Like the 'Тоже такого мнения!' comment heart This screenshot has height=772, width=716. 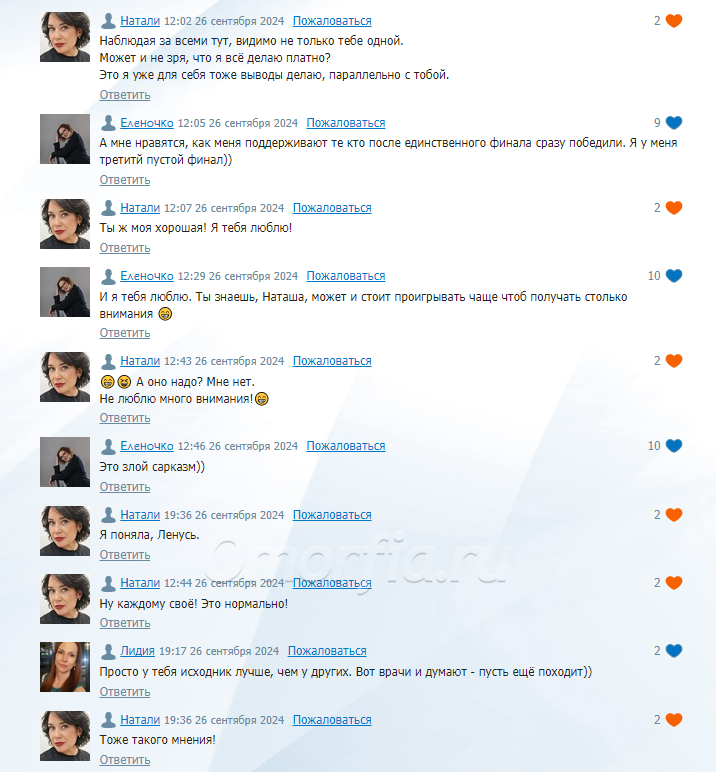[674, 720]
